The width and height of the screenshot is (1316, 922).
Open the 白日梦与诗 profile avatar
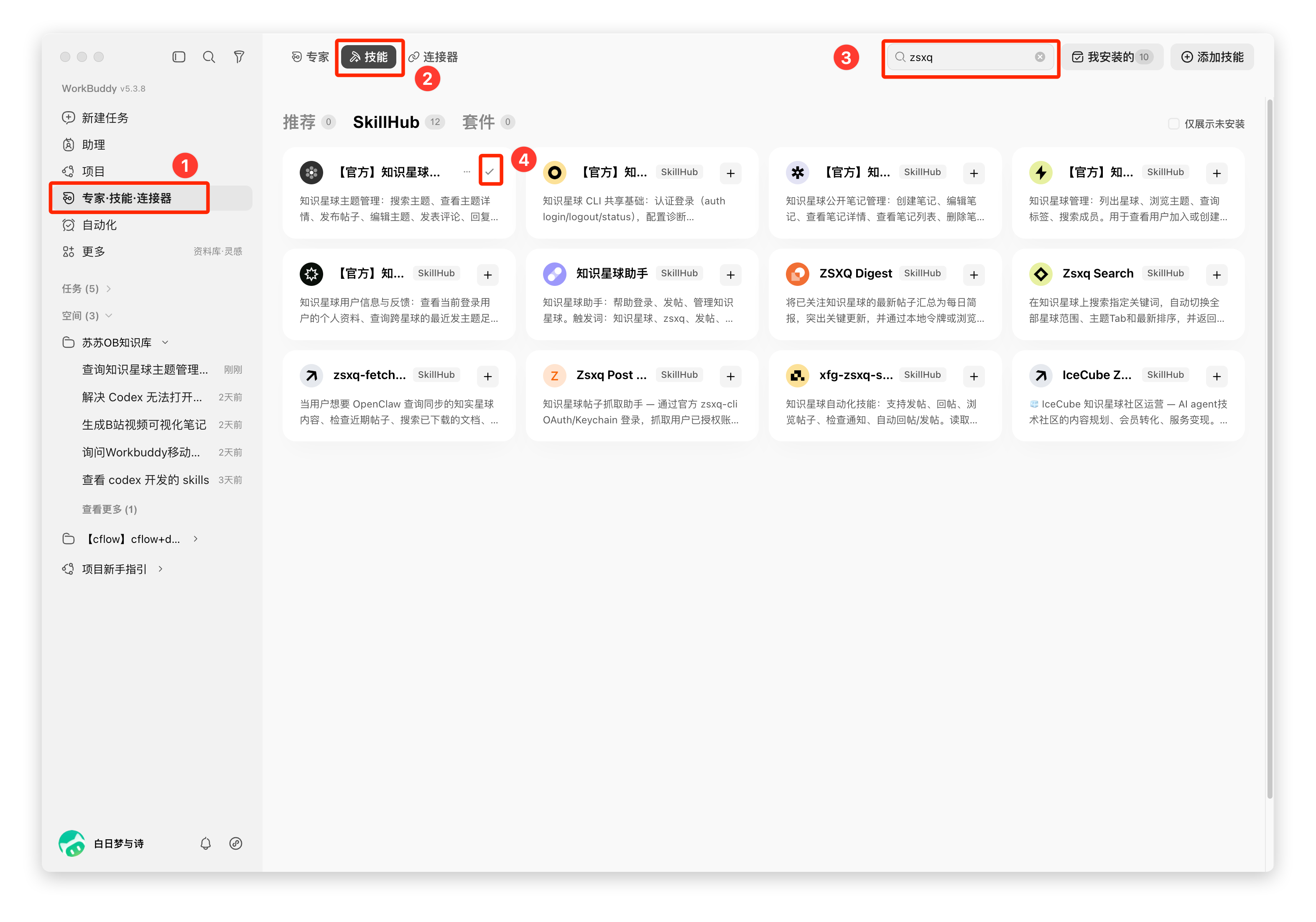[71, 843]
